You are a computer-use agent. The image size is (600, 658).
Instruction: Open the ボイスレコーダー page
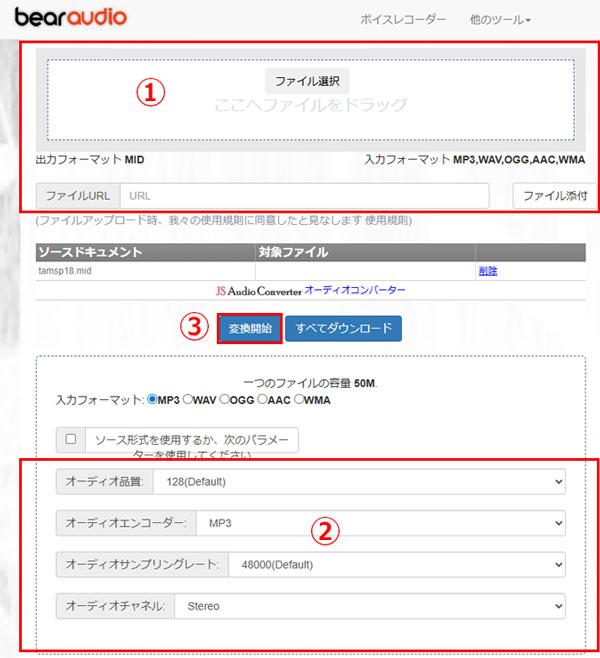[403, 19]
